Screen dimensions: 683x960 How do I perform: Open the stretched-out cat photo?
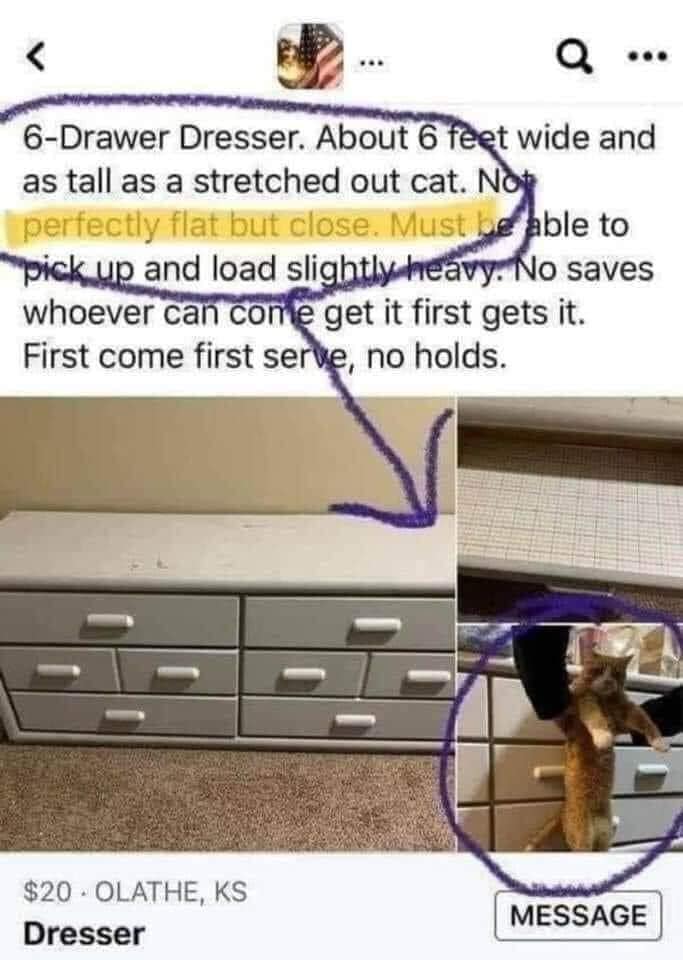pos(570,738)
